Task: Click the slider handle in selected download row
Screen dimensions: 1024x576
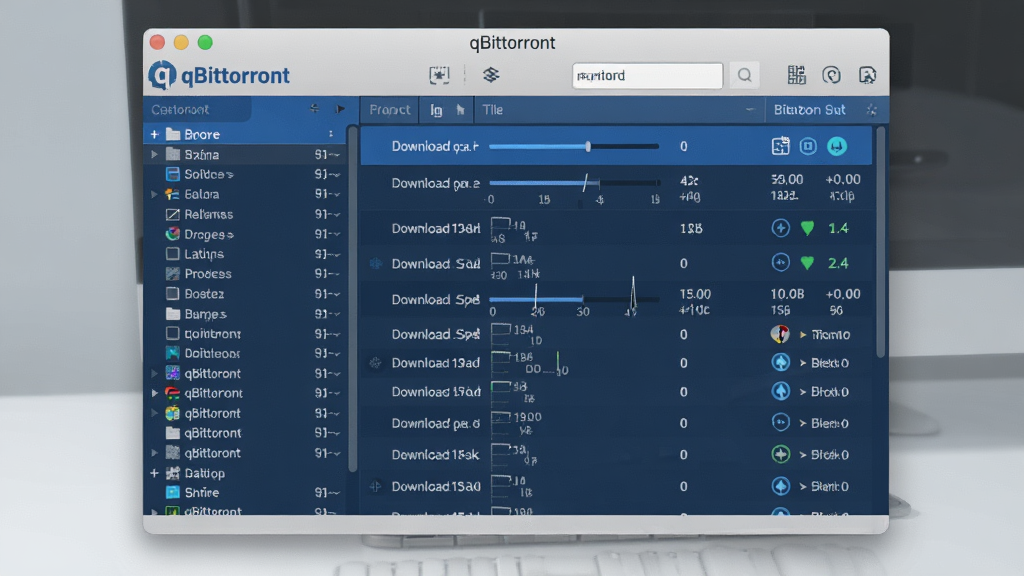Action: click(588, 146)
